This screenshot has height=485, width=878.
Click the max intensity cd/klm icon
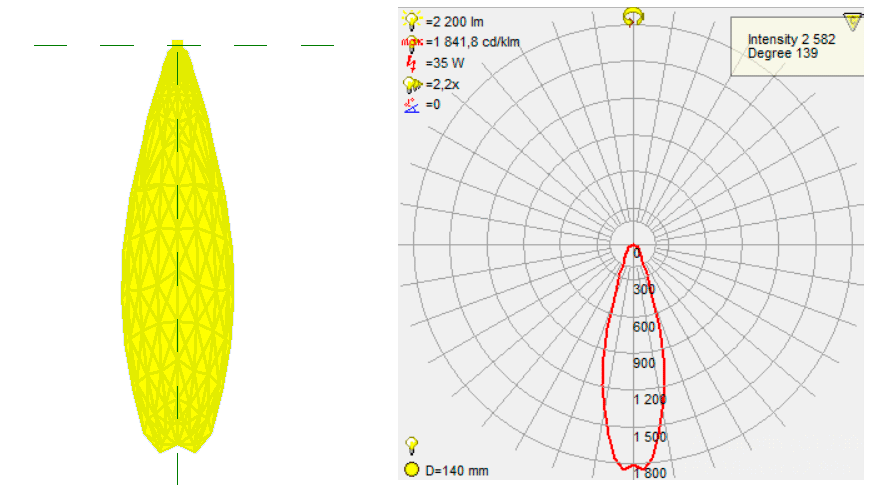coord(412,43)
